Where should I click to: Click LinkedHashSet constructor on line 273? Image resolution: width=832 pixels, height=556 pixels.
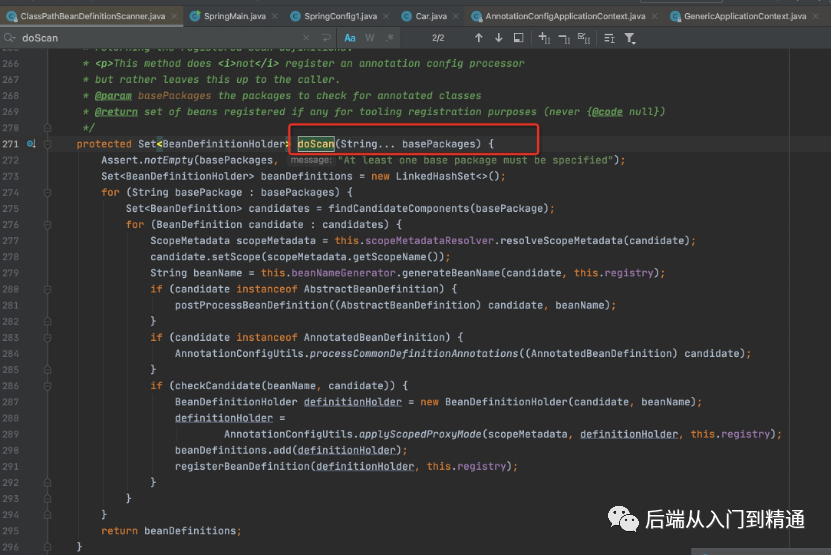(435, 176)
